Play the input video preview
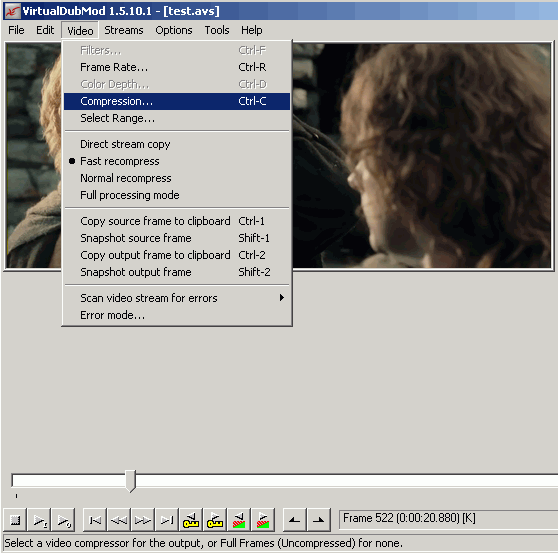This screenshot has width=558, height=553. tap(39, 520)
